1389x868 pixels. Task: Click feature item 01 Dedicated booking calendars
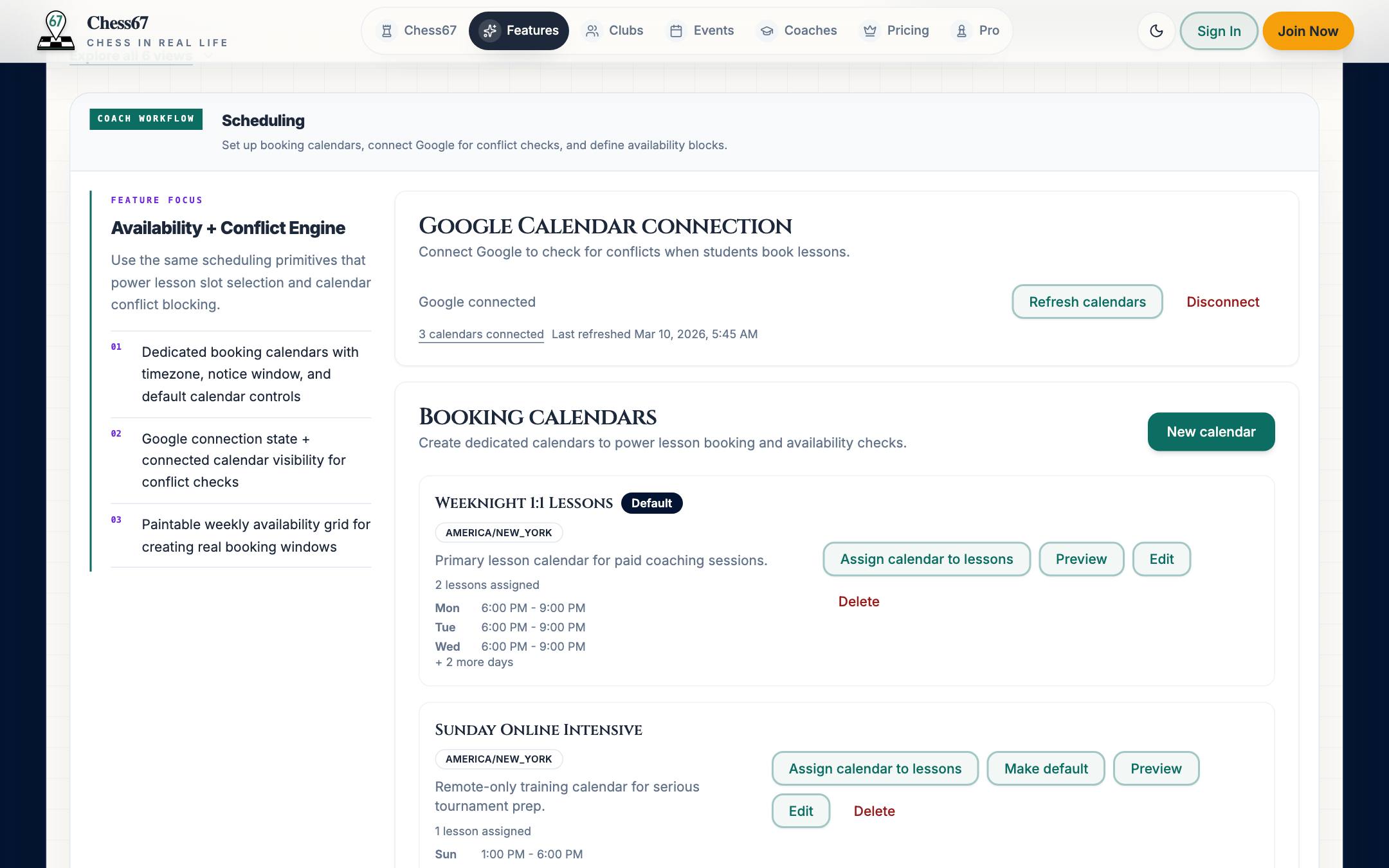[x=241, y=374]
